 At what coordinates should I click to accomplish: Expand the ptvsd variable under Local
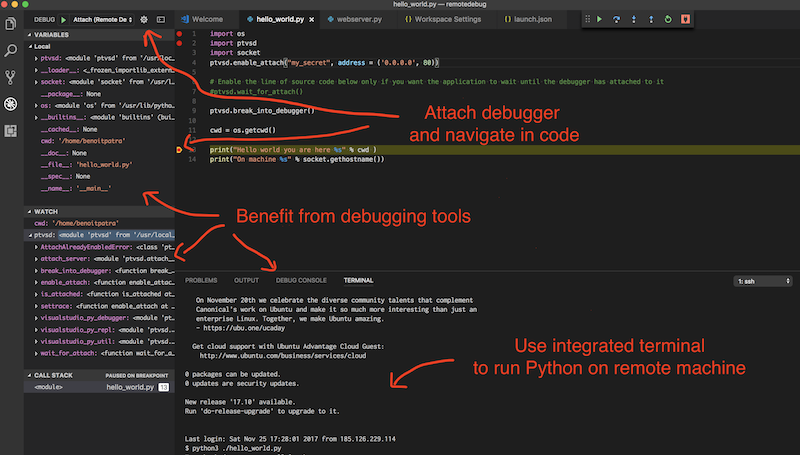tap(36, 58)
